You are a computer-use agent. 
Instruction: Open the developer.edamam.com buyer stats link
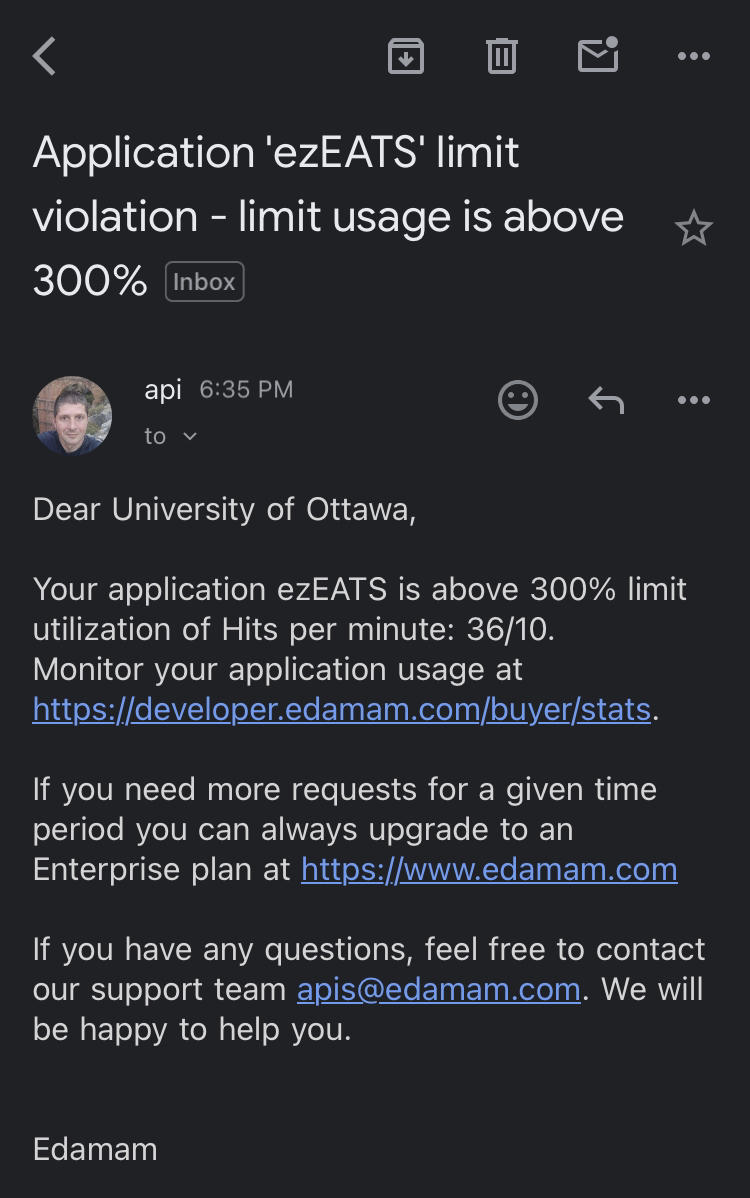(x=342, y=709)
